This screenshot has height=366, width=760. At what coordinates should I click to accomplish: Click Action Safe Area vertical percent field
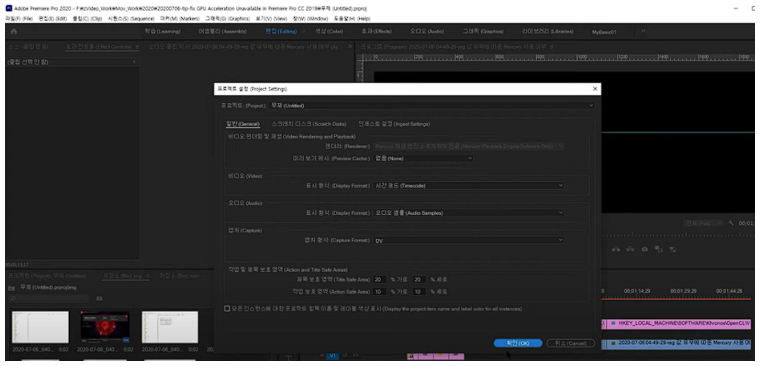tap(419, 292)
